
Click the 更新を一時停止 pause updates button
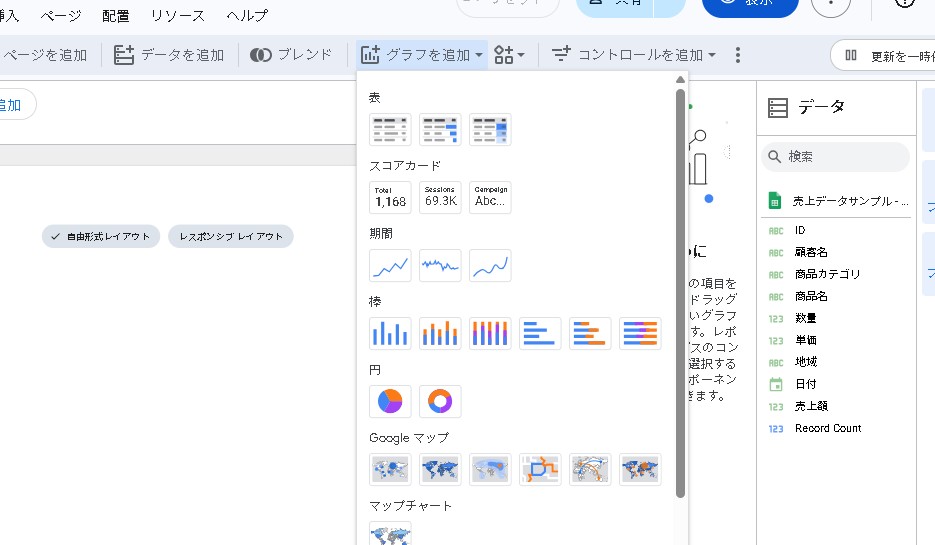click(x=885, y=55)
